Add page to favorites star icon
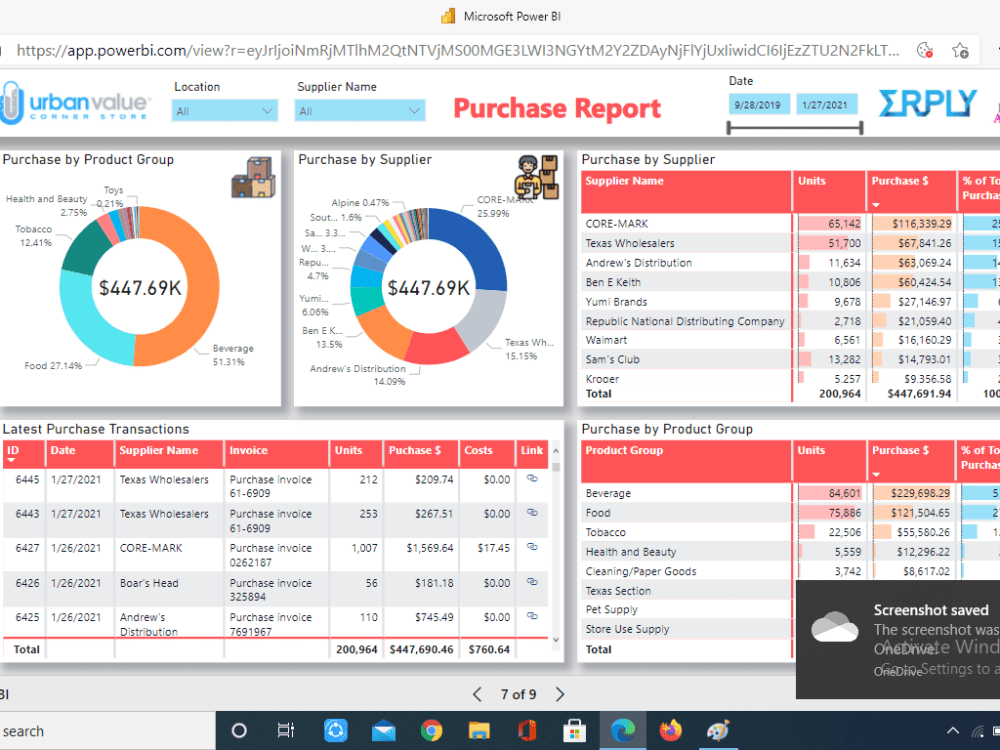 [x=960, y=50]
